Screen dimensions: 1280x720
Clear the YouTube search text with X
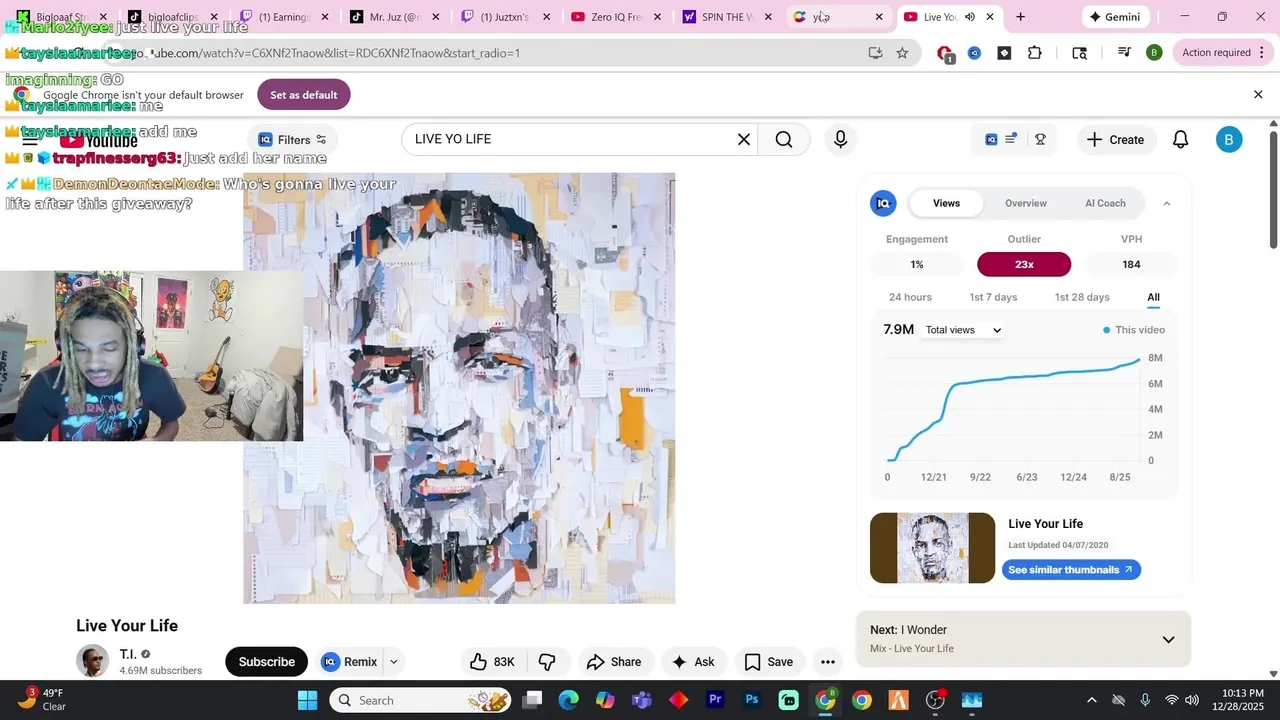pyautogui.click(x=744, y=139)
